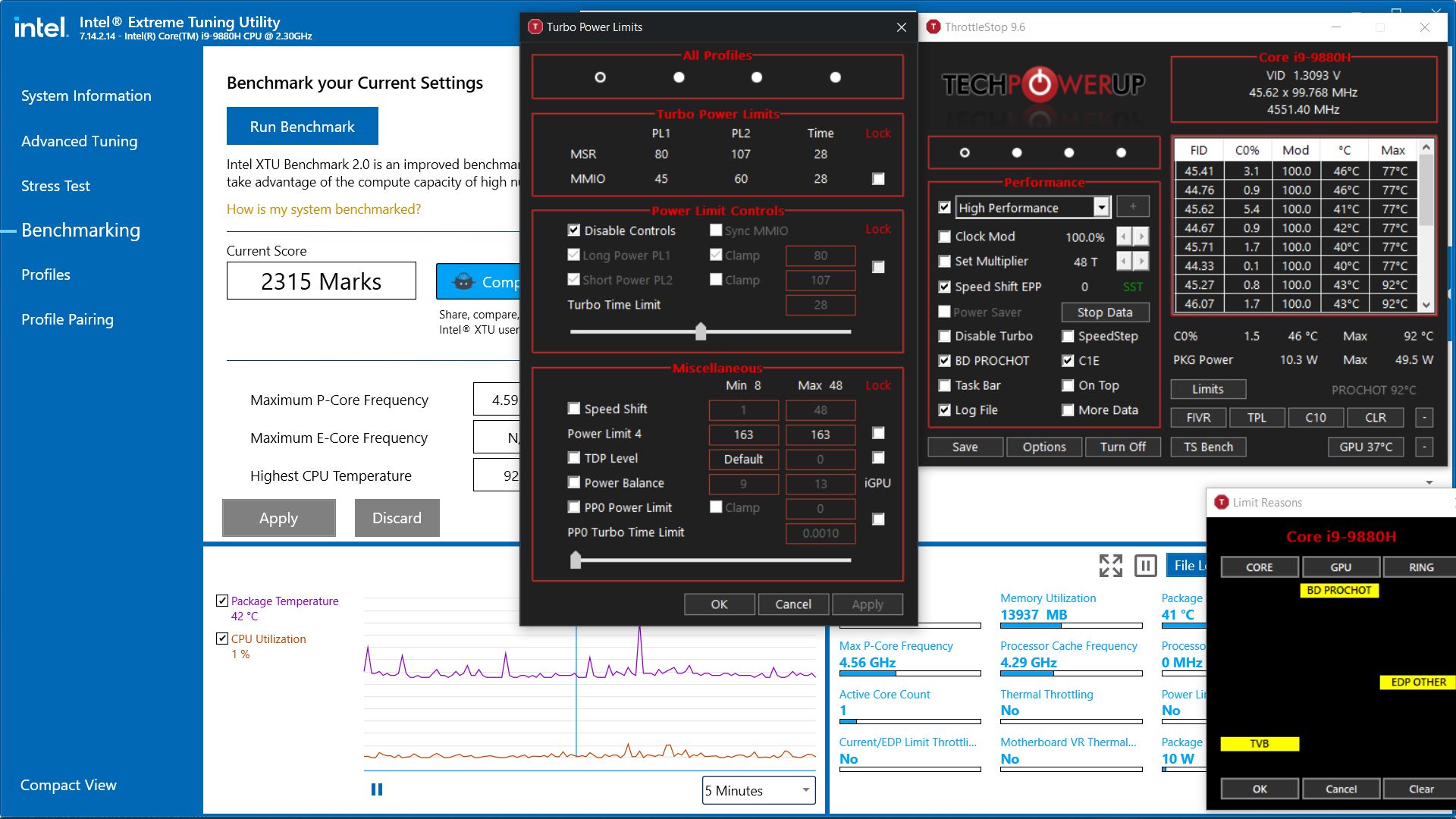Image resolution: width=1456 pixels, height=819 pixels.
Task: Open the TDP Level Default field
Action: 743,459
